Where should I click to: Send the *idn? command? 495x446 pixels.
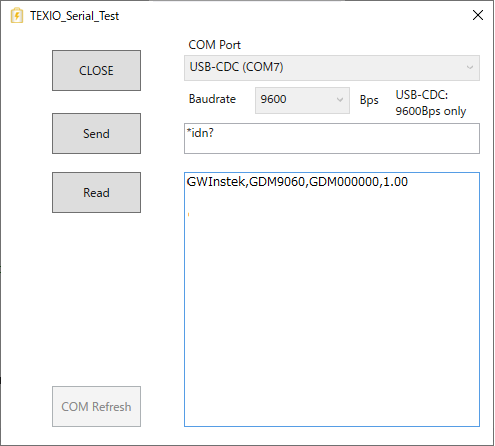(96, 133)
